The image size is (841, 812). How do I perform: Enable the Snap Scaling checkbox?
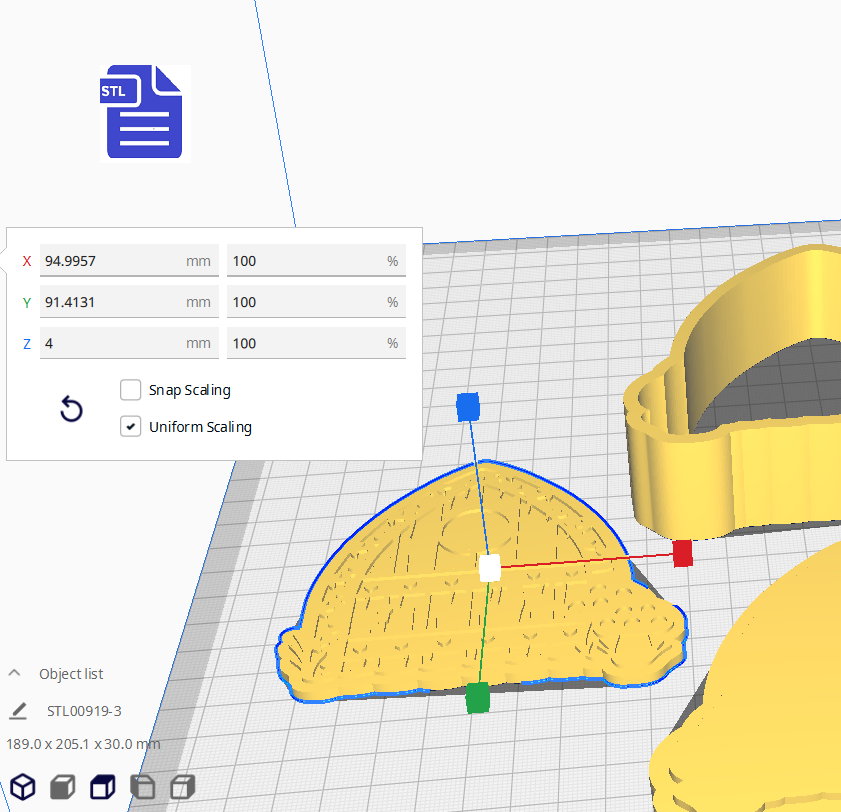[x=131, y=390]
